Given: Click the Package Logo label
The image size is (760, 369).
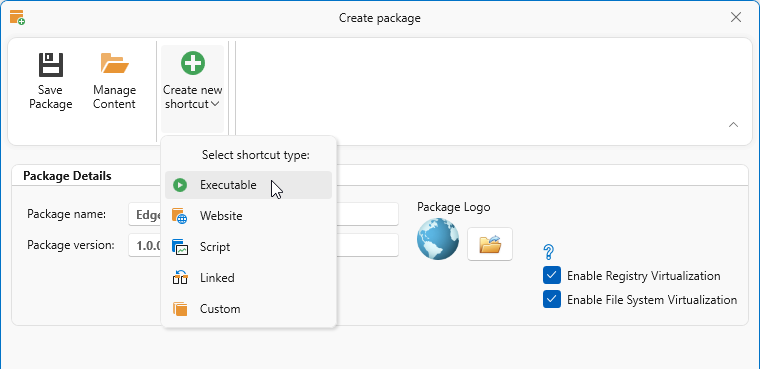Looking at the screenshot, I should (x=454, y=207).
